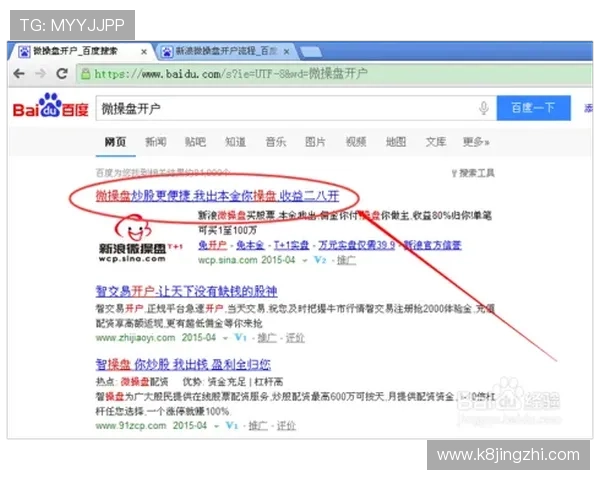Screen dimensions: 600x480
Task: Open result 智交易开户-让天下没有缺钱的股神
Action: 186,291
